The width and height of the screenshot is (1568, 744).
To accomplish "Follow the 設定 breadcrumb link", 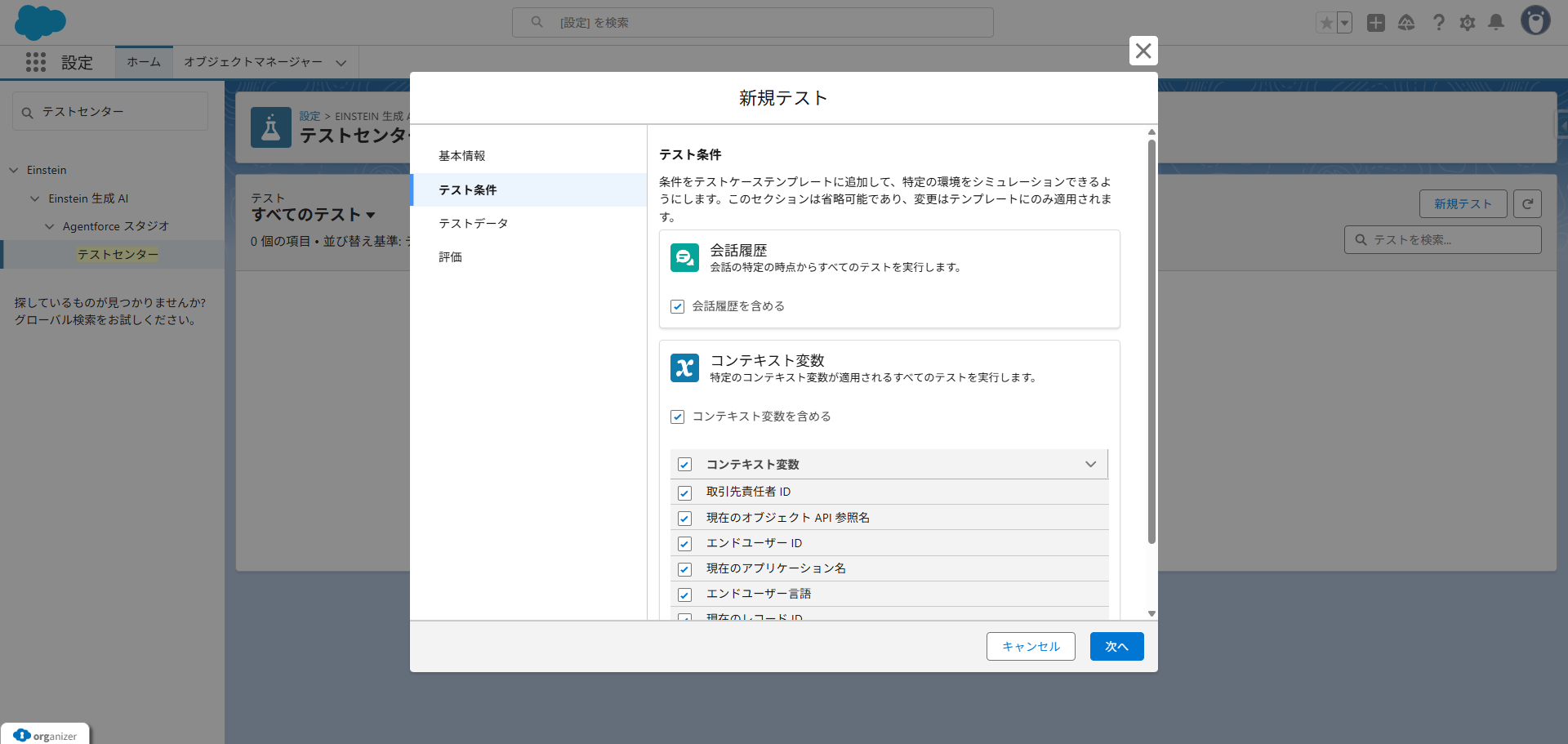I will point(310,116).
